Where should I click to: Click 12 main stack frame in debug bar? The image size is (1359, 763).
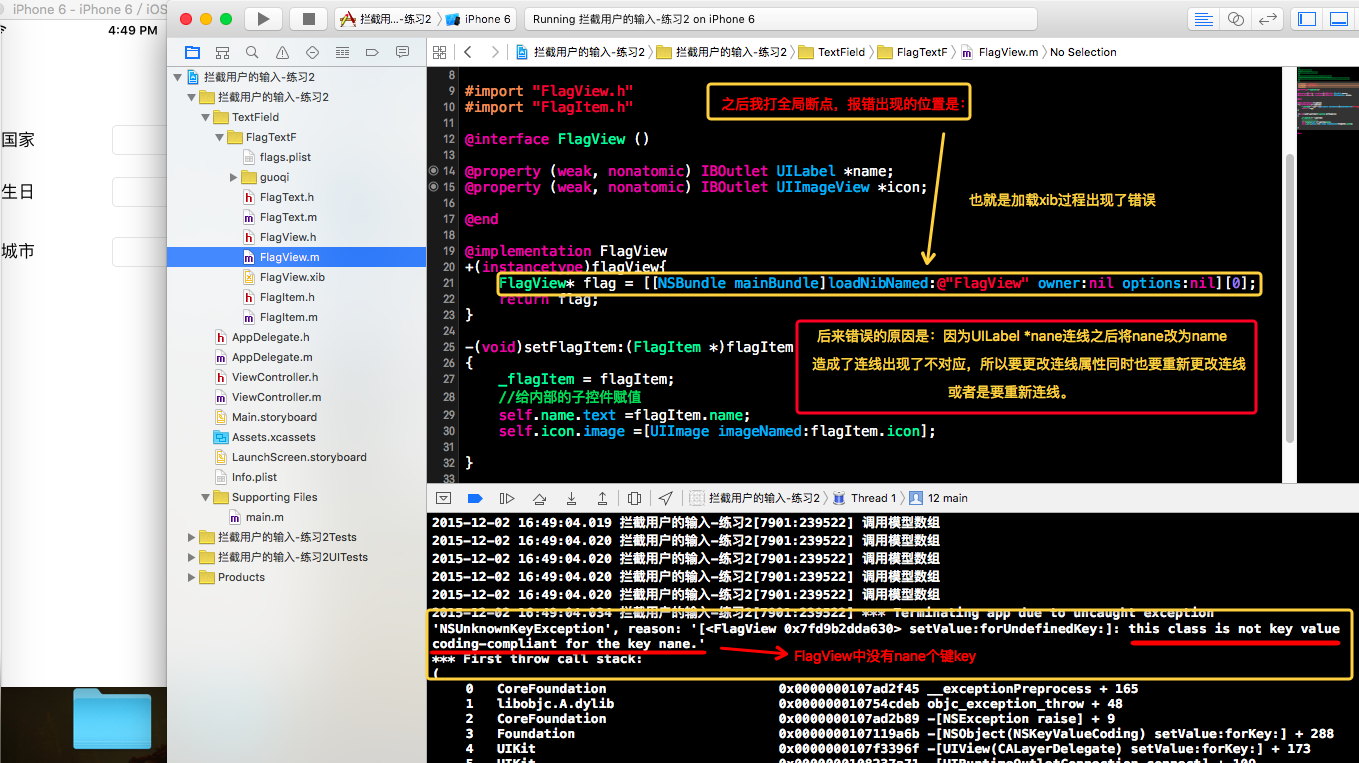pyautogui.click(x=938, y=498)
